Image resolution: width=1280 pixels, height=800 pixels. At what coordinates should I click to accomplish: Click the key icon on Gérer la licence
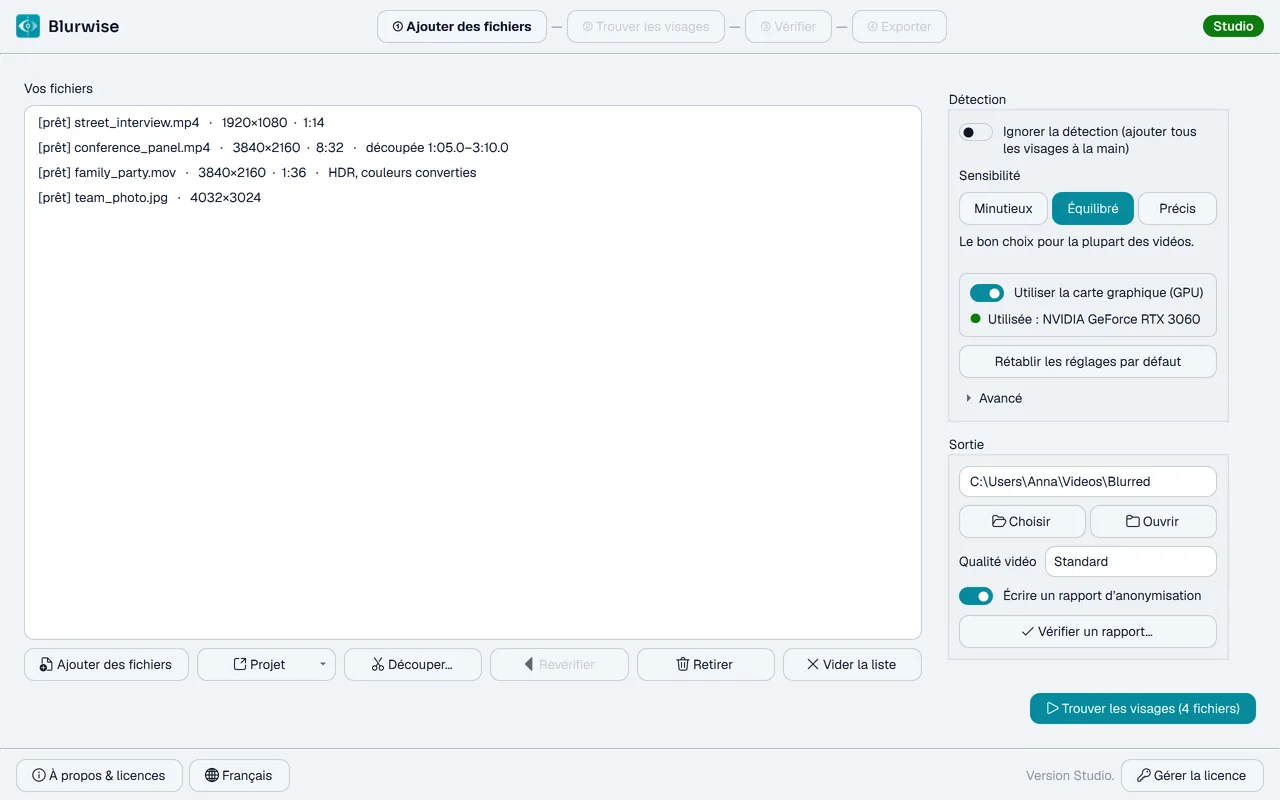click(1144, 775)
